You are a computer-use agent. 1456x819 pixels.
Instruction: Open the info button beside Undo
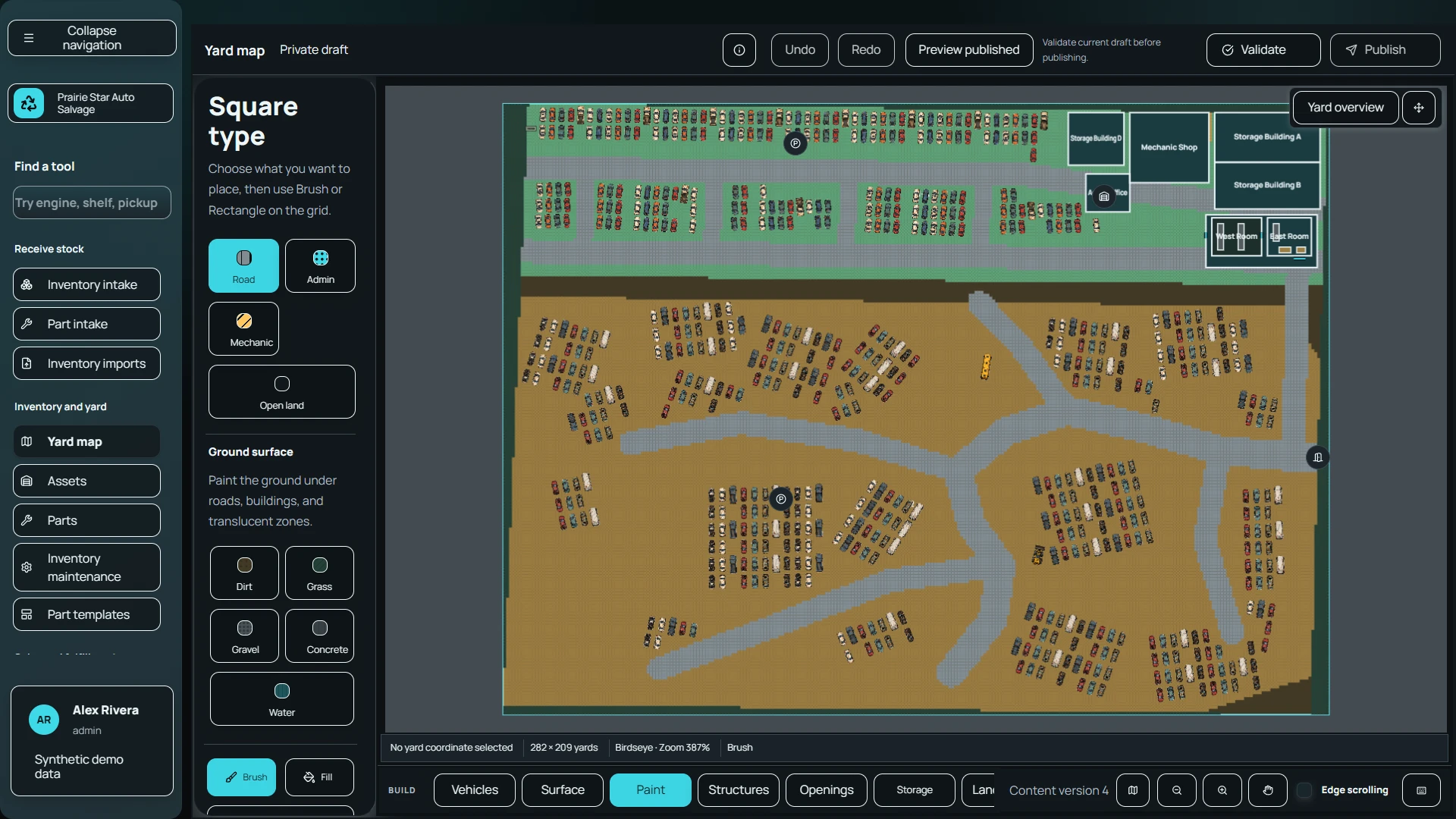[x=739, y=50]
